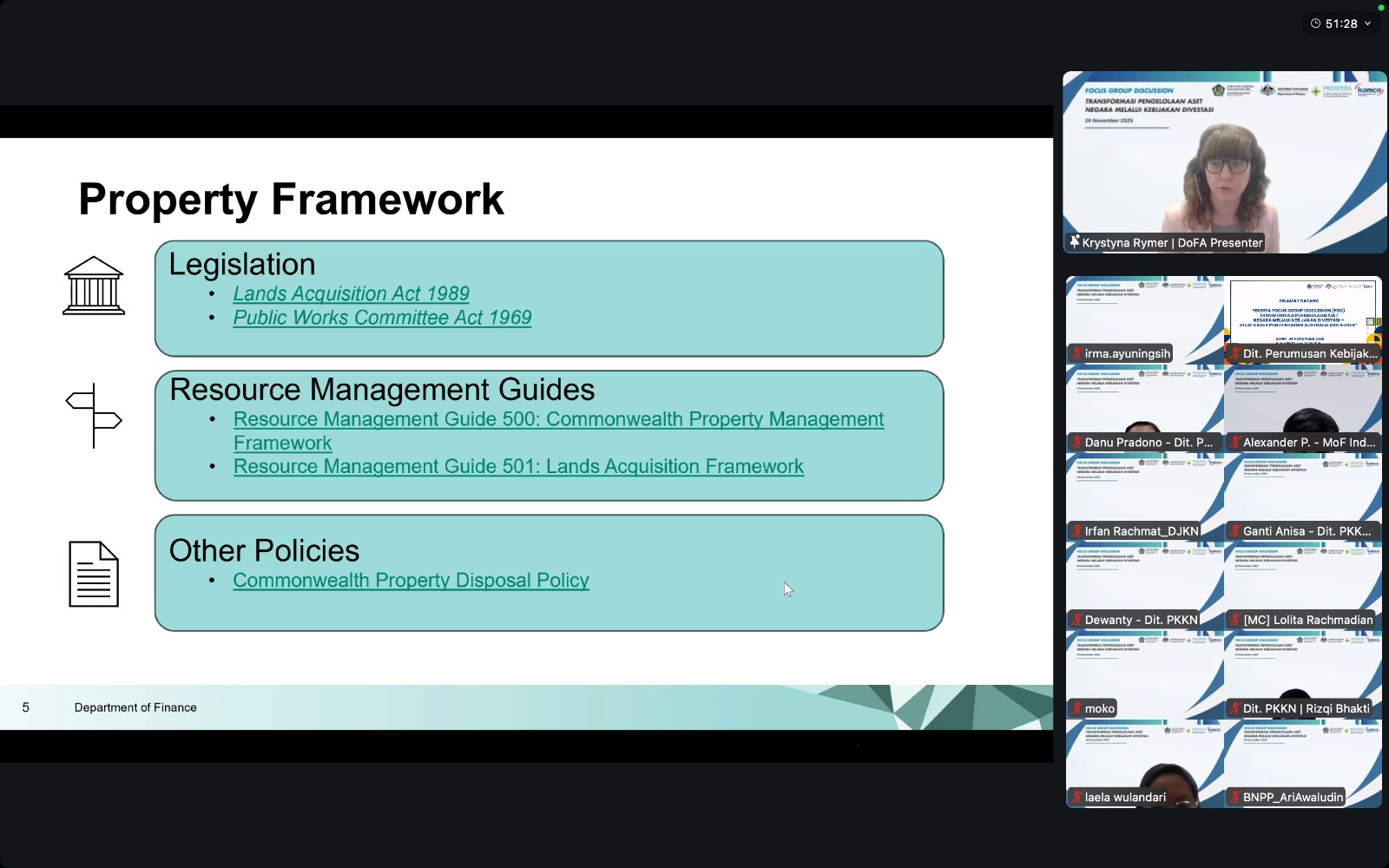Open Resource Management Guide 501 link

point(518,467)
